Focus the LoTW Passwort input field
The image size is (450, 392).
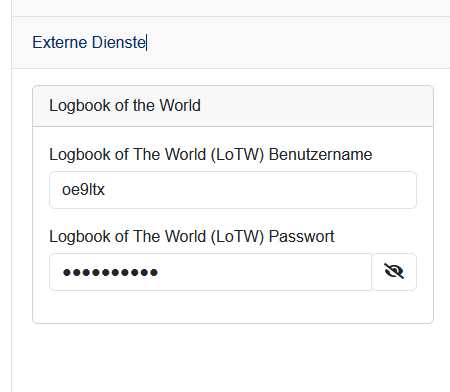pos(210,272)
